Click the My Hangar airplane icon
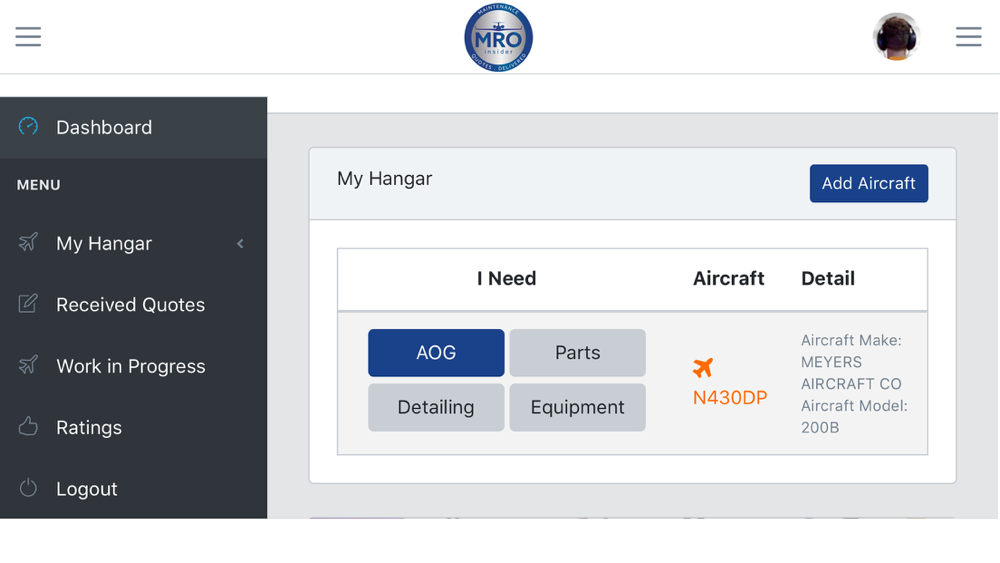 28,242
